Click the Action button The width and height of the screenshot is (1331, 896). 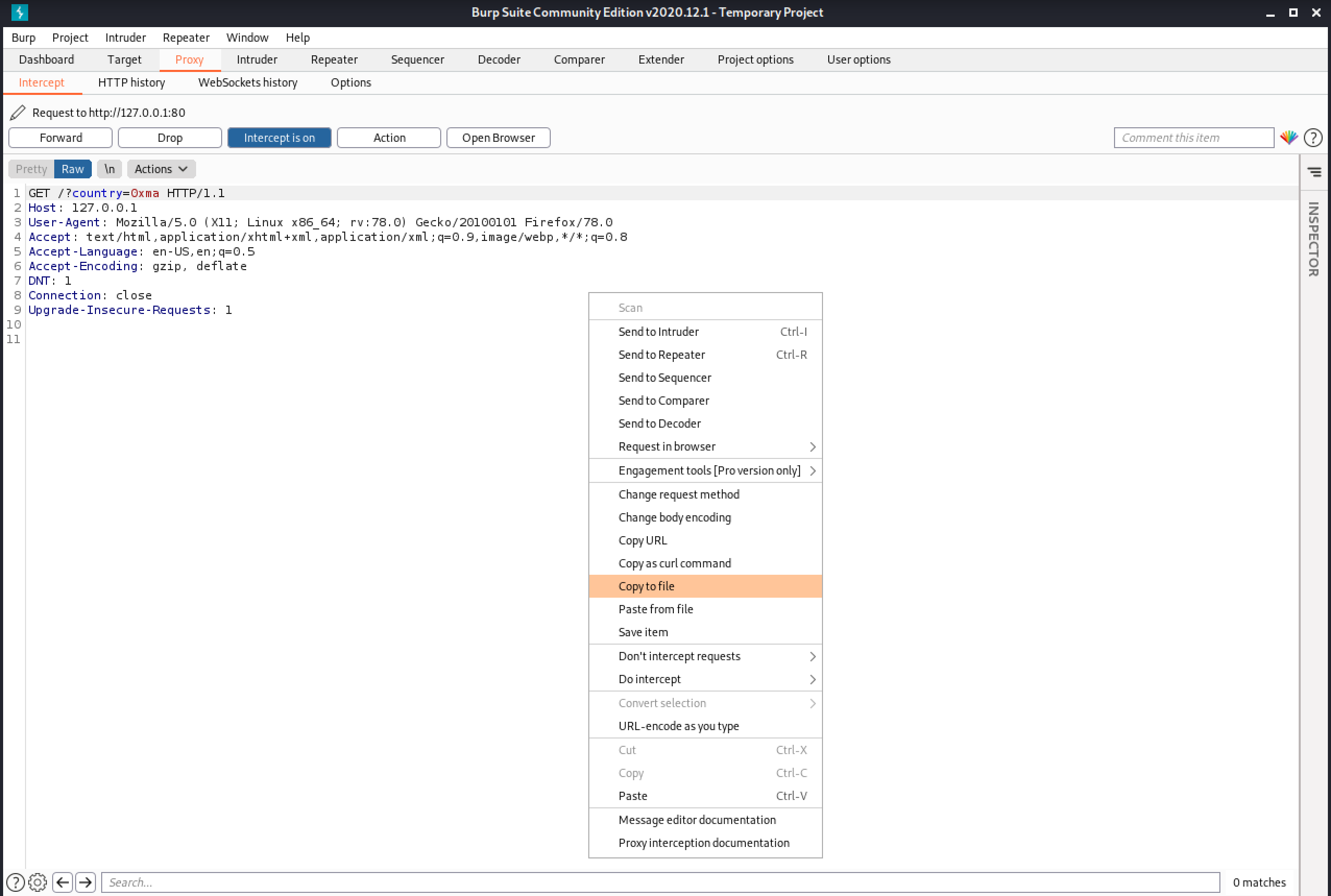point(389,137)
